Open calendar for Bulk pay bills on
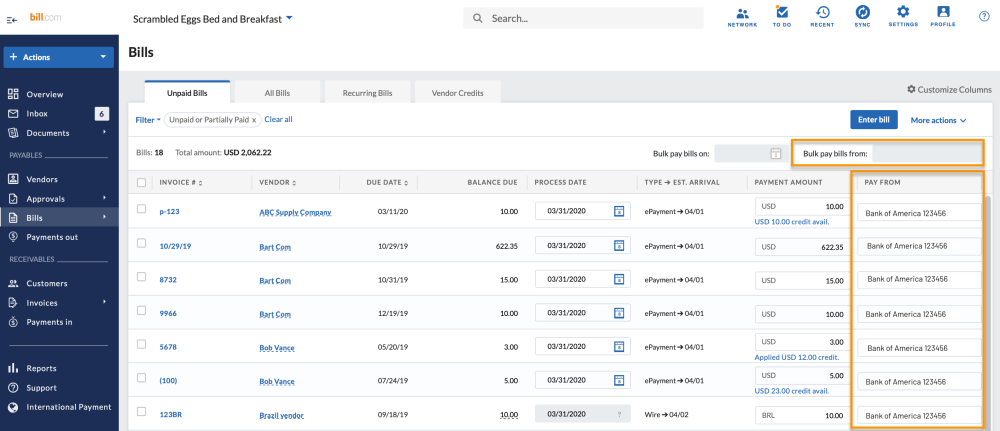Screen dimensions: 1000x431 pyautogui.click(x=776, y=154)
